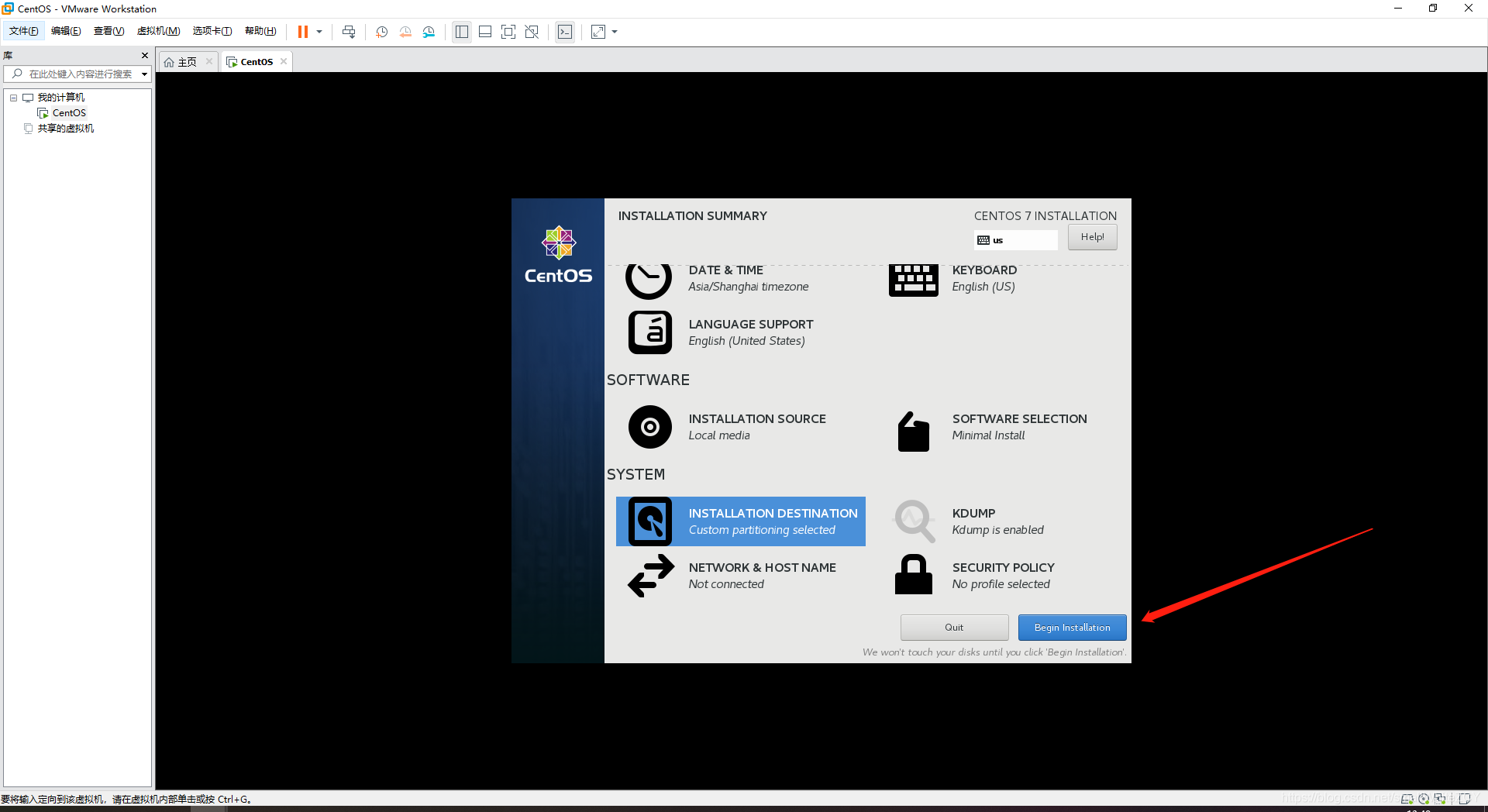Toggle console view toolbar icon
1488x812 pixels.
[x=565, y=32]
